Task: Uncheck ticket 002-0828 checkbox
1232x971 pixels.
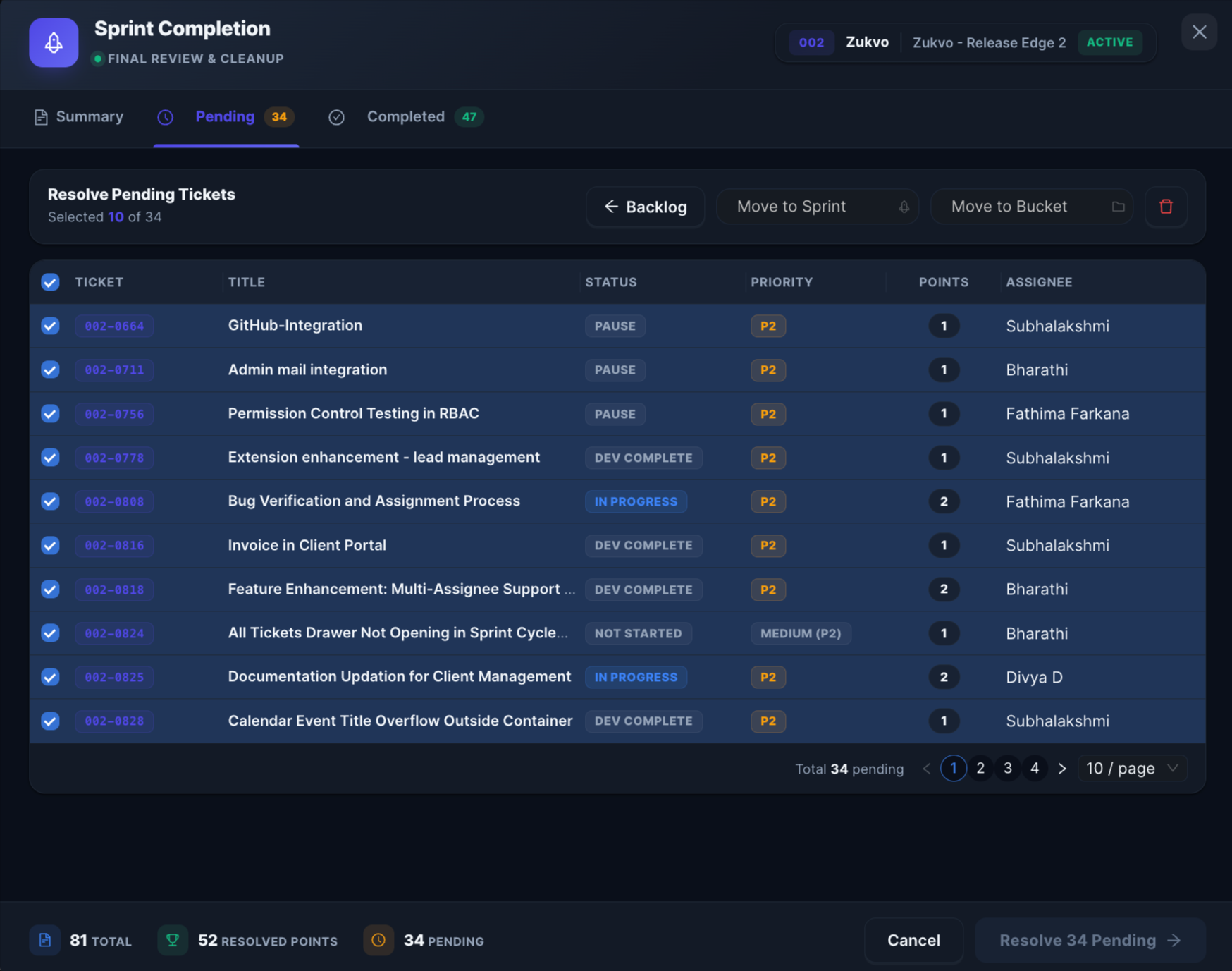Action: tap(50, 721)
